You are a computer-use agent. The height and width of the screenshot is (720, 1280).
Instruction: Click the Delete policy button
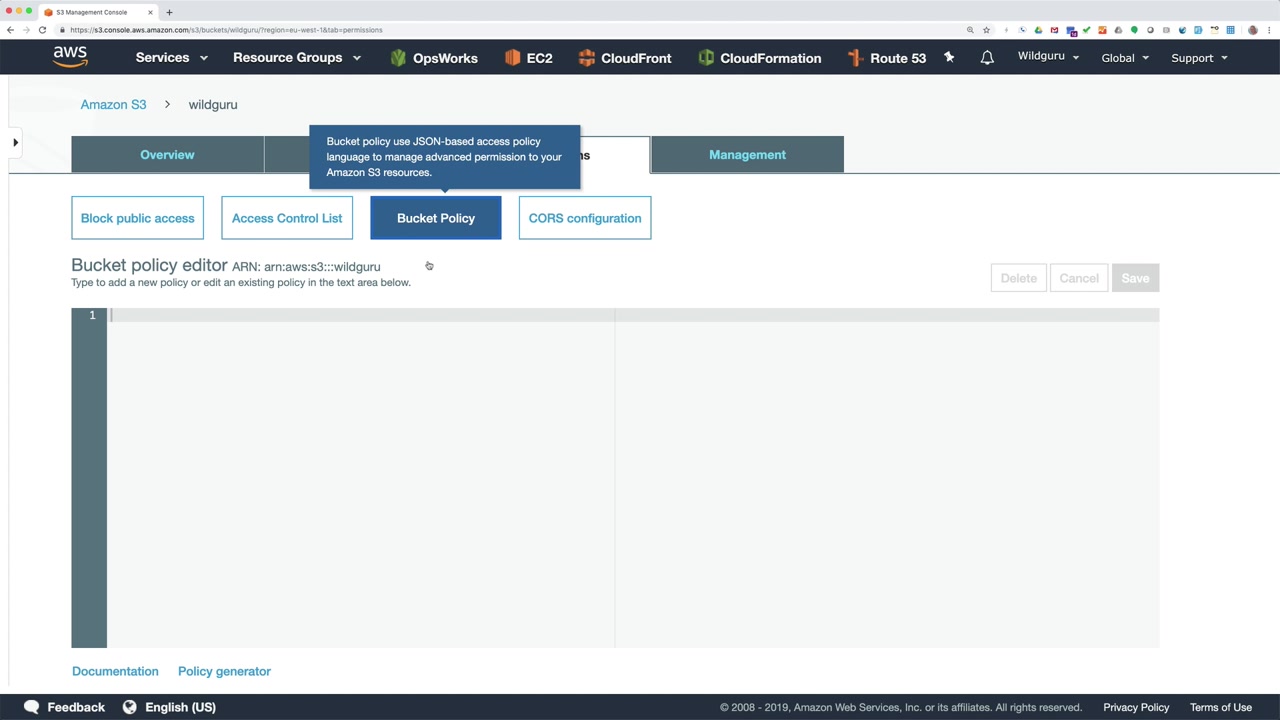(x=1019, y=278)
